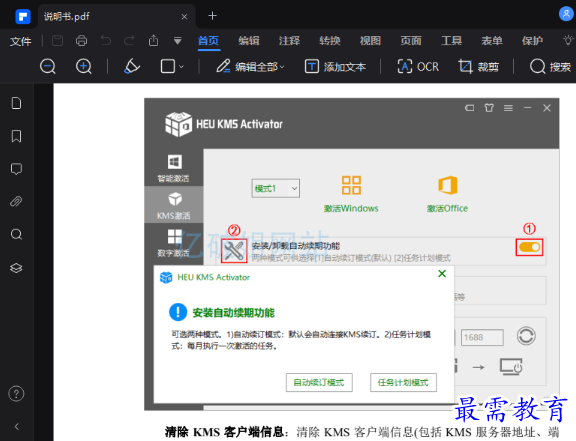
Task: Select the 裁剪 crop tool
Action: pos(479,67)
